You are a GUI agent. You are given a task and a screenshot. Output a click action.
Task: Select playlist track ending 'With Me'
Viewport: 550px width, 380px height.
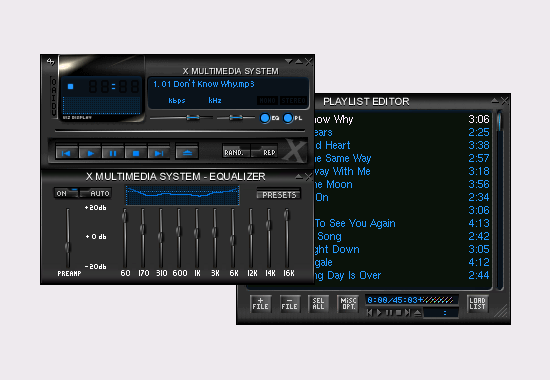pos(401,171)
